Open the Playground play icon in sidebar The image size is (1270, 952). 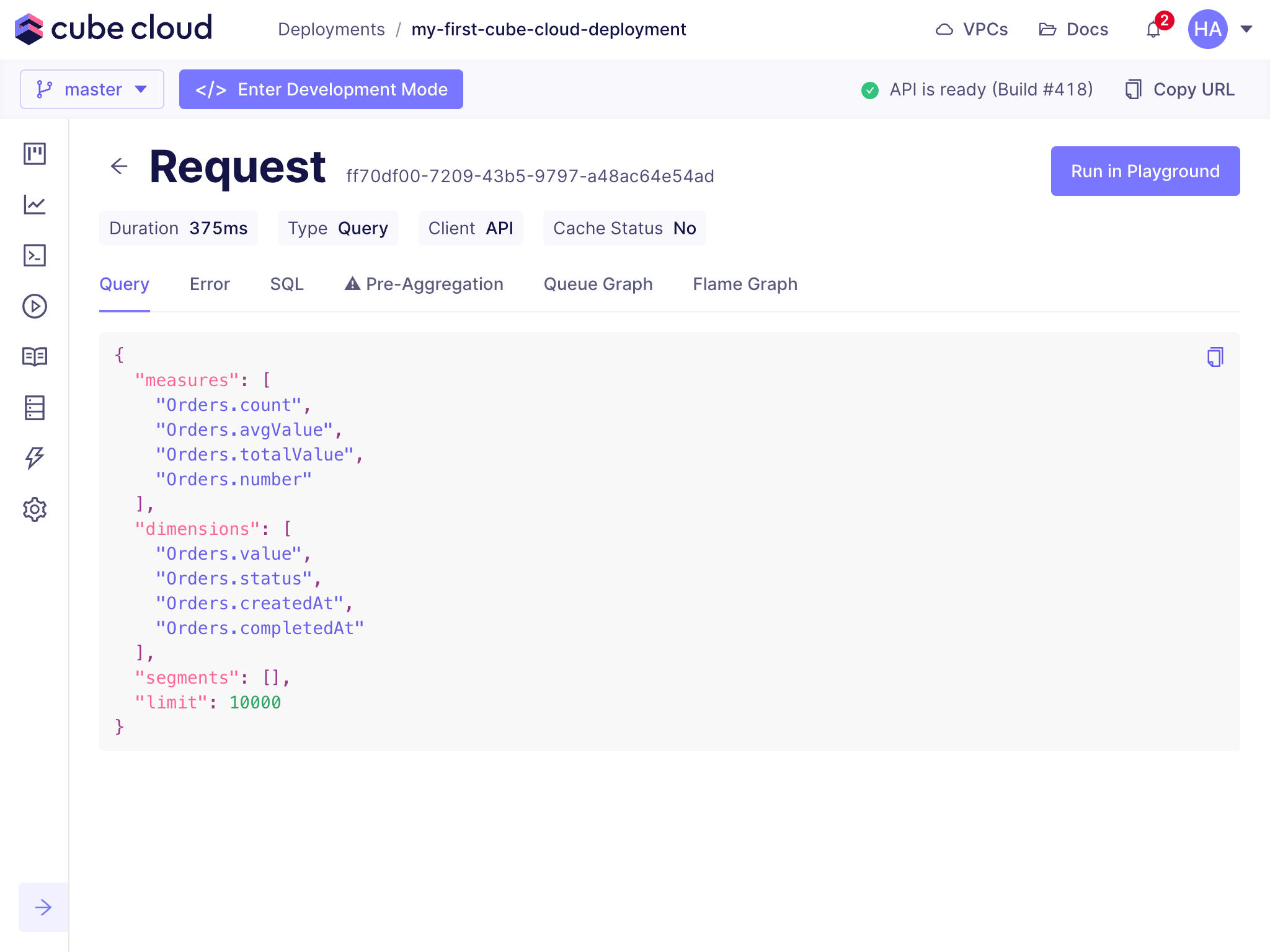[35, 306]
